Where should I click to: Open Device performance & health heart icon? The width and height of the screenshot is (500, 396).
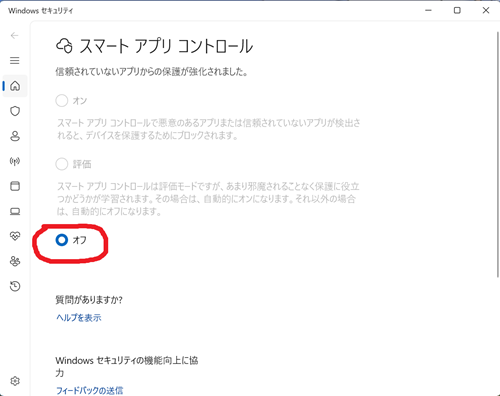[x=15, y=236]
